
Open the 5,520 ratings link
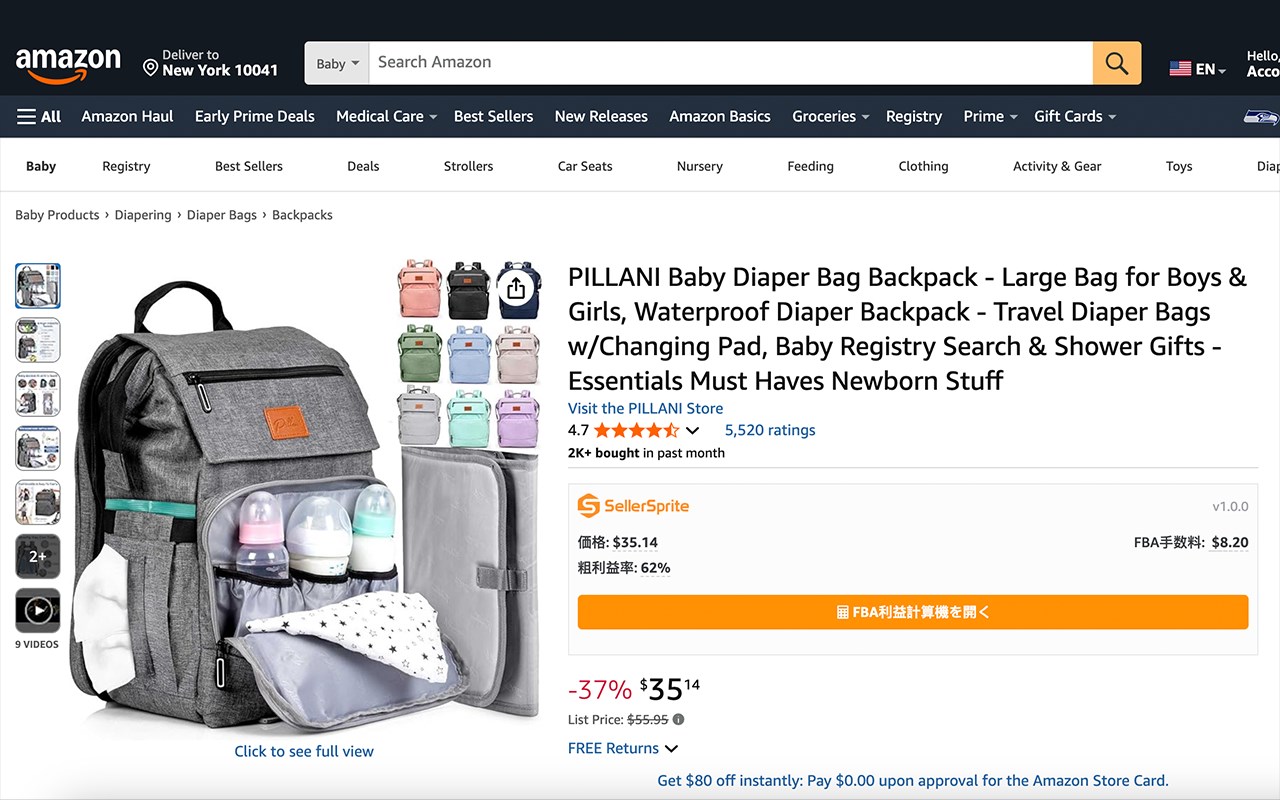click(x=770, y=430)
